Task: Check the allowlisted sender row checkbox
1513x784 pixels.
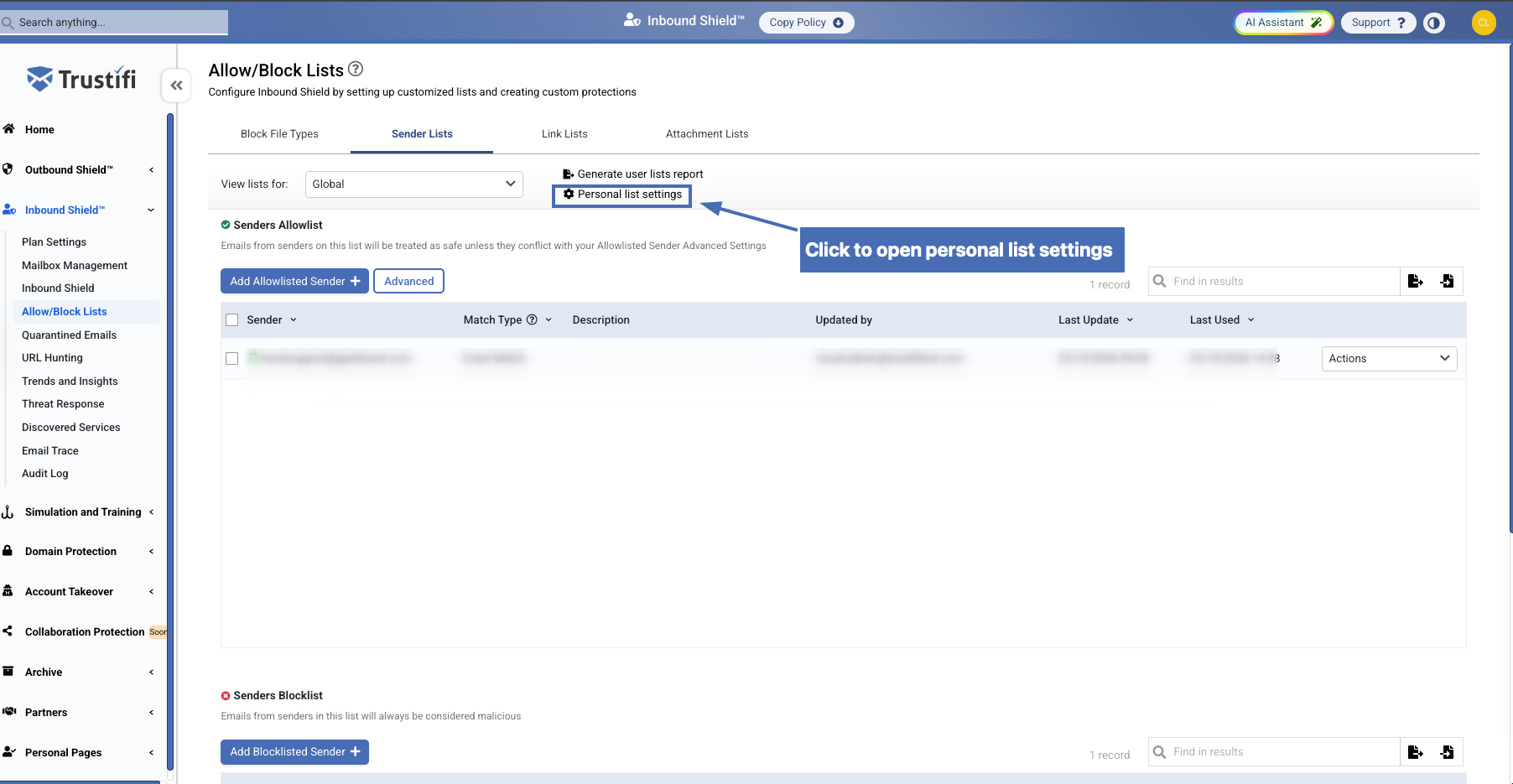Action: (232, 358)
